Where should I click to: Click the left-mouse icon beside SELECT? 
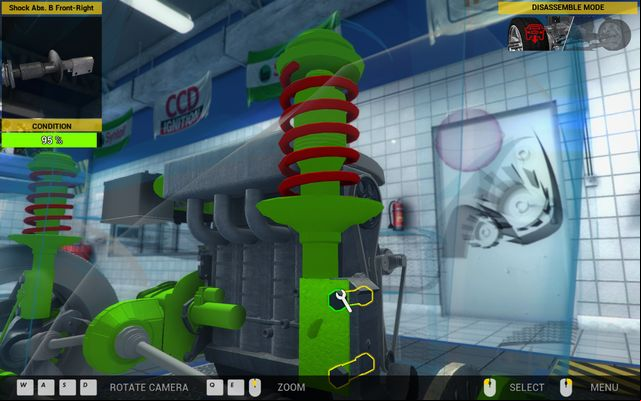click(x=490, y=387)
